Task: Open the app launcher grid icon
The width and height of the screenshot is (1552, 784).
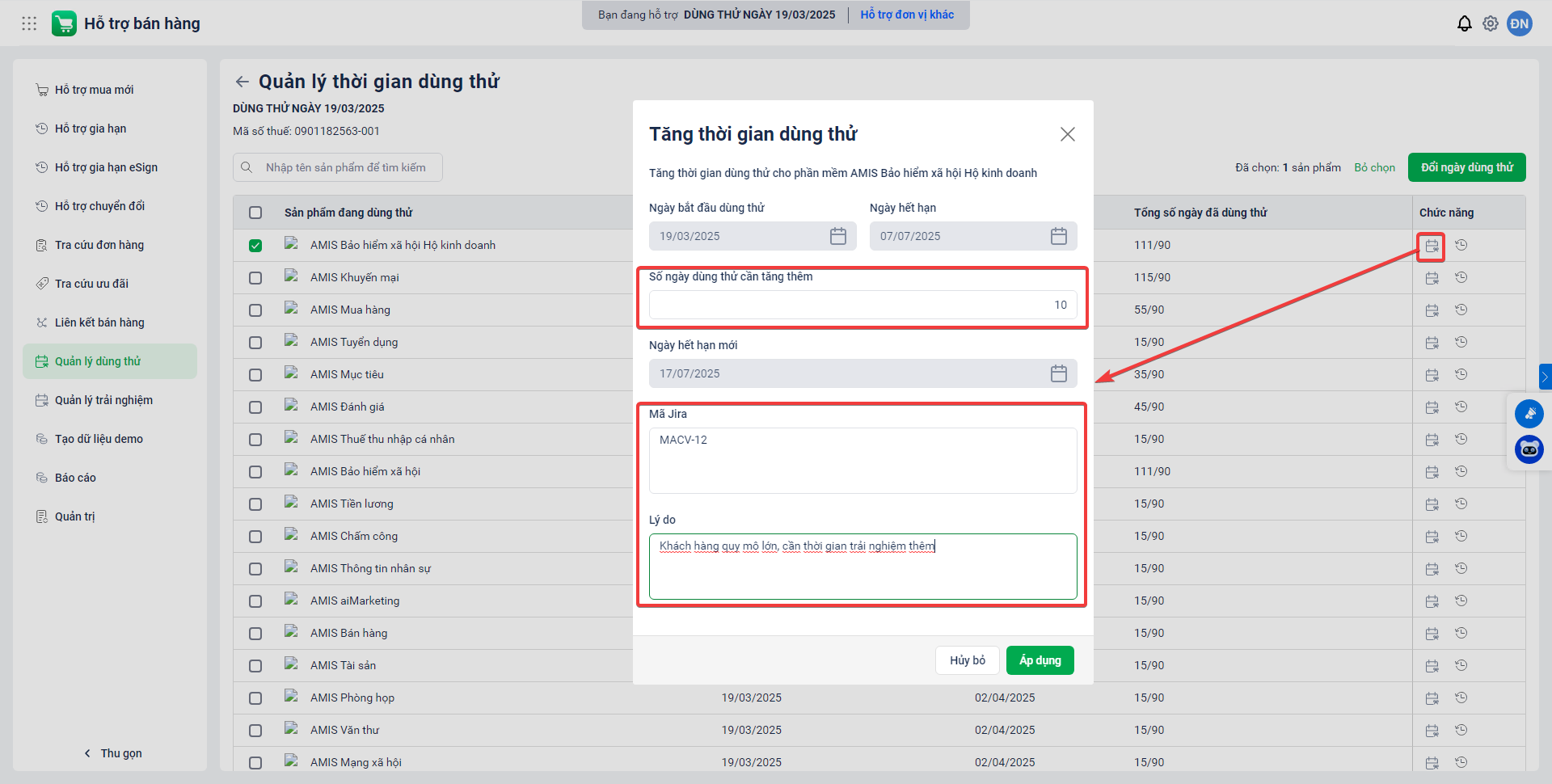Action: pos(29,23)
